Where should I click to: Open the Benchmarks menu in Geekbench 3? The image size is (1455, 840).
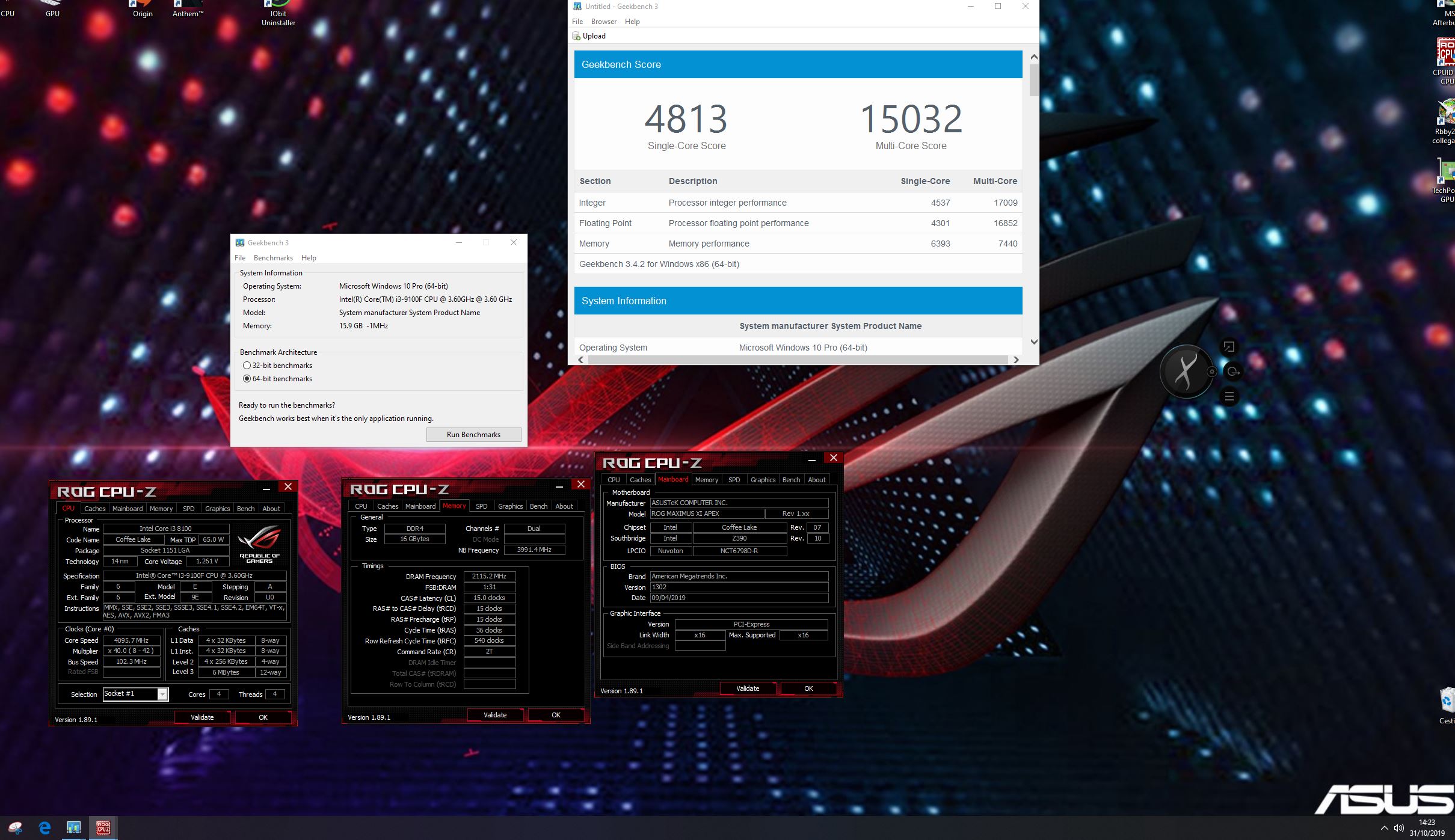click(x=273, y=258)
